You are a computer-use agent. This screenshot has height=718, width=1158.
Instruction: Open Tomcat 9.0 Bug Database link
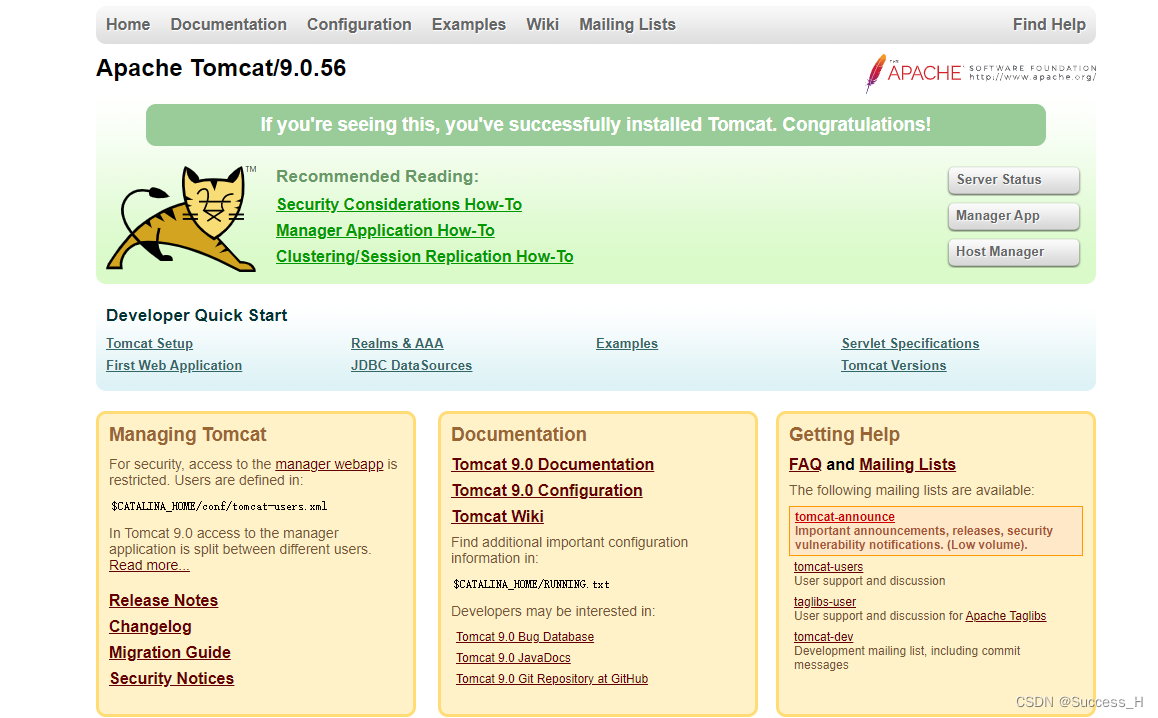(525, 637)
